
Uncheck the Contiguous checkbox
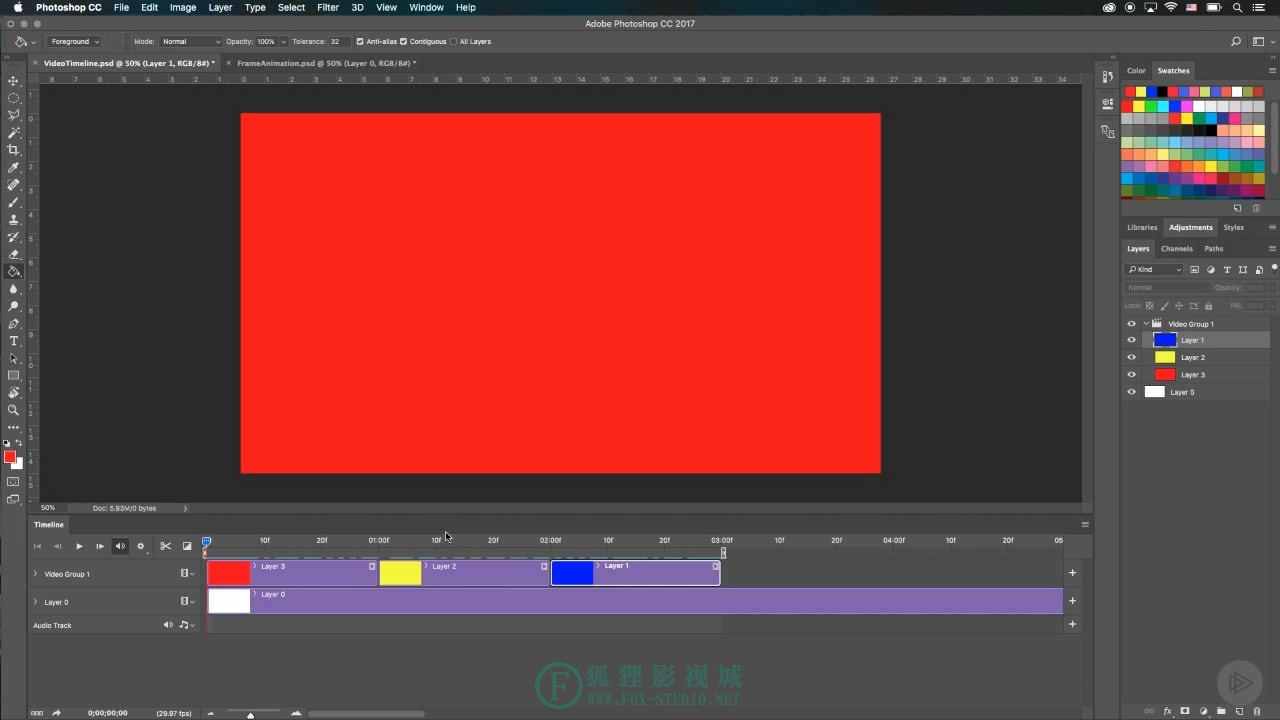pyautogui.click(x=406, y=42)
